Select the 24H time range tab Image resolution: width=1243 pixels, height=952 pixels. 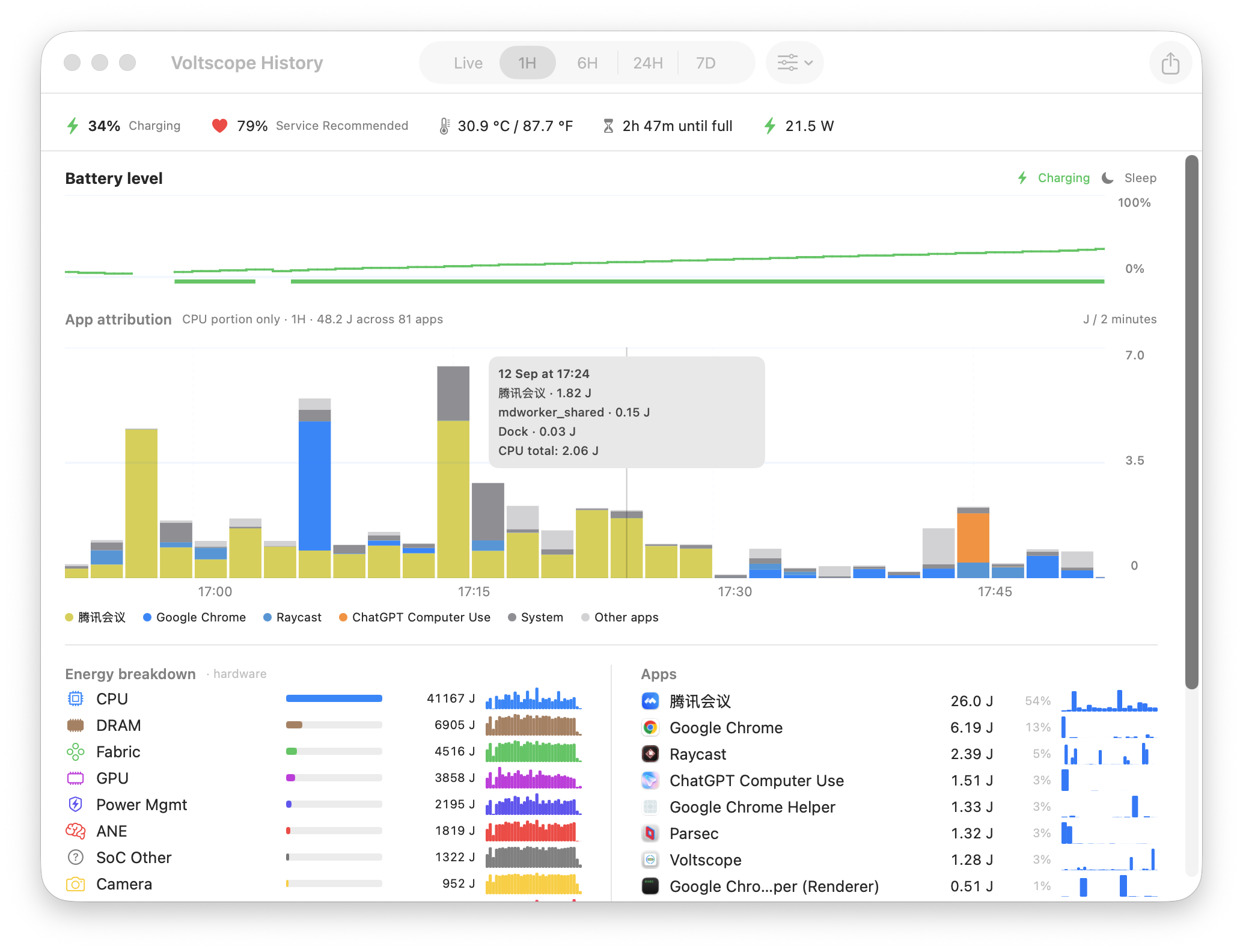click(648, 63)
